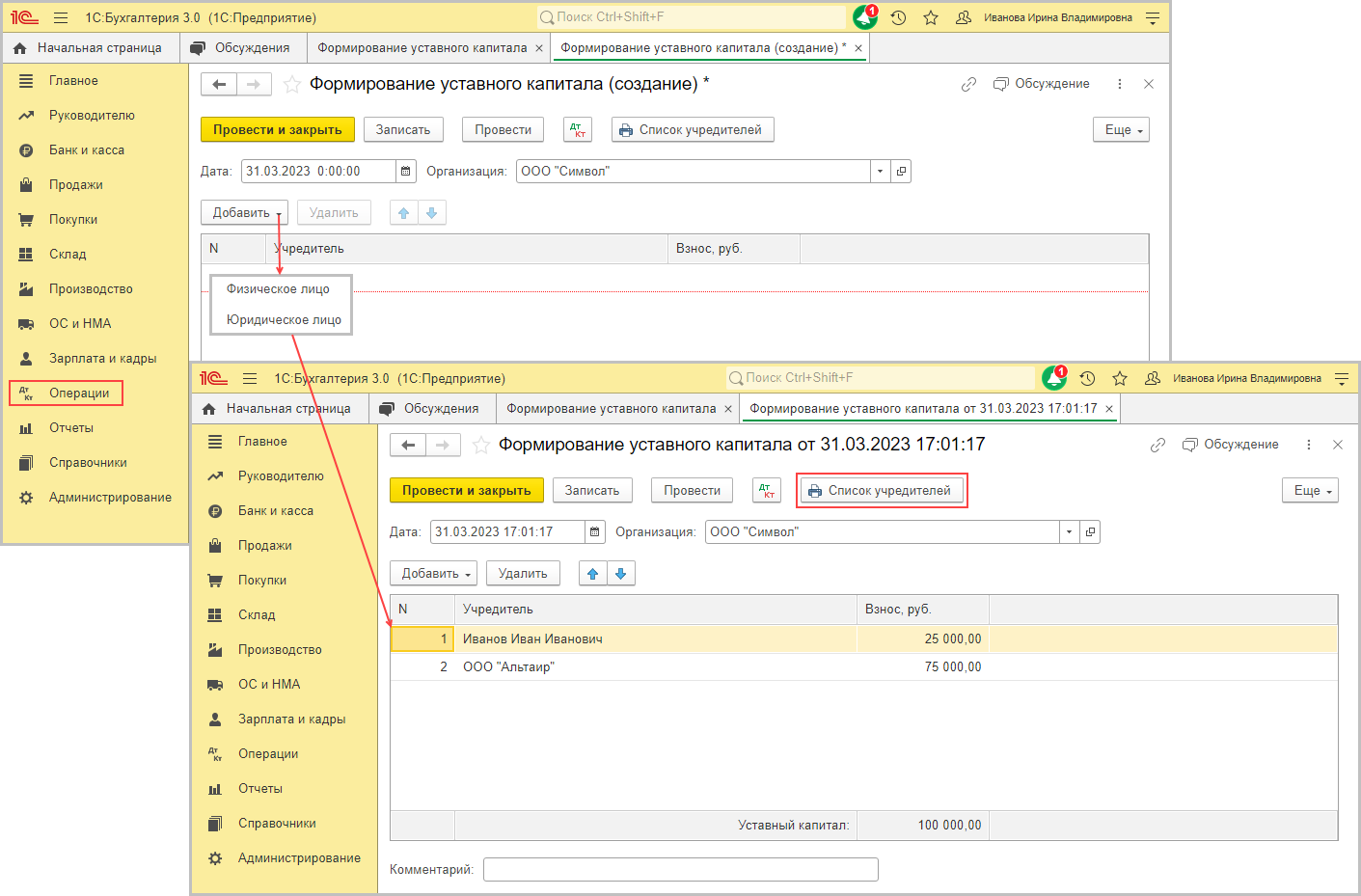Open Операции section in back window sidebar
Image resolution: width=1361 pixels, height=896 pixels.
click(67, 394)
